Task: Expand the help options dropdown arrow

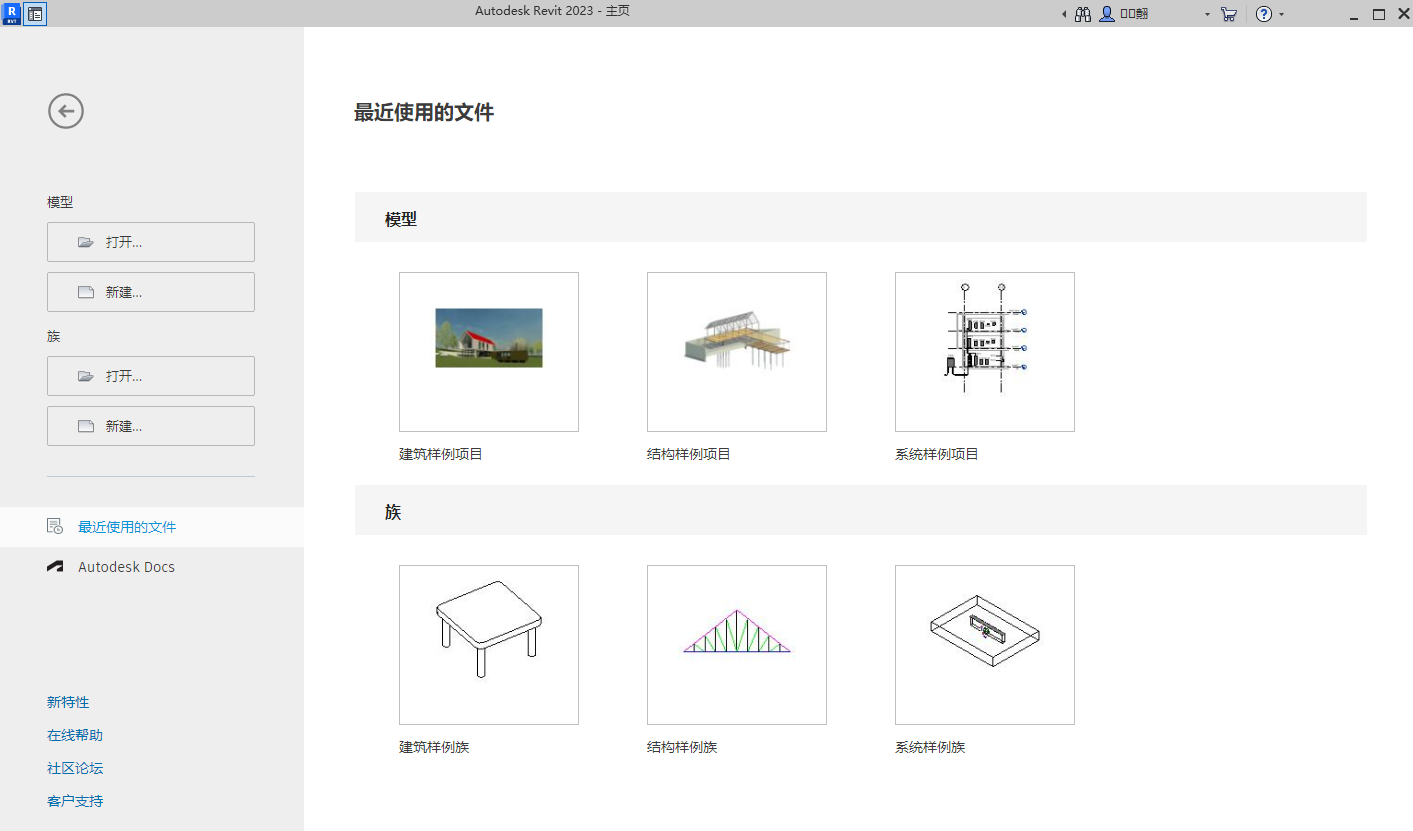Action: tap(1281, 14)
